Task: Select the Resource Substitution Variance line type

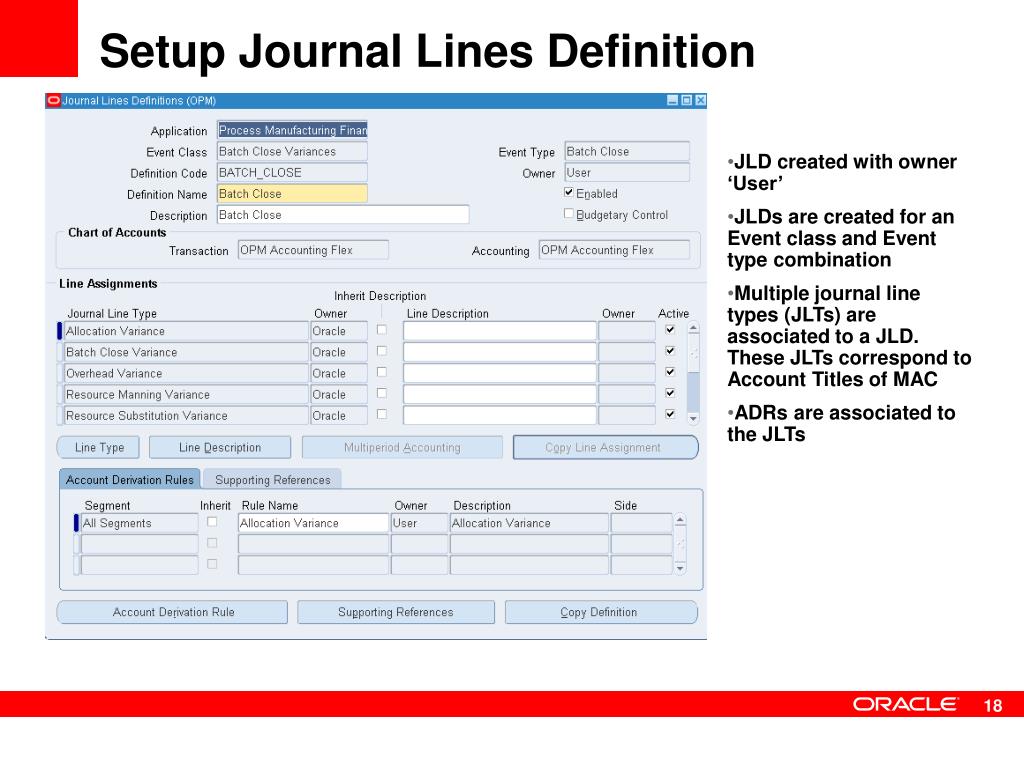Action: pyautogui.click(x=186, y=415)
